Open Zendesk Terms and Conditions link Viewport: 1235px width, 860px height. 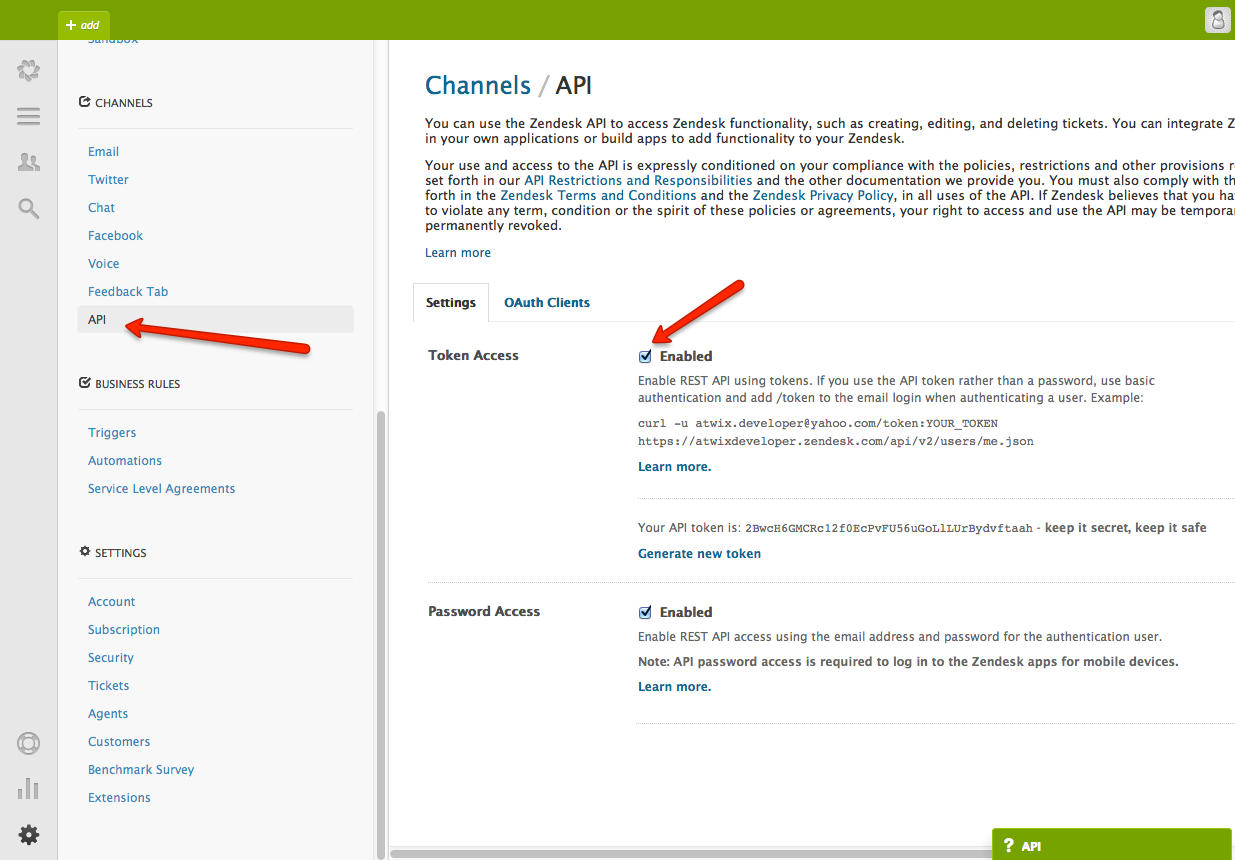(x=598, y=195)
